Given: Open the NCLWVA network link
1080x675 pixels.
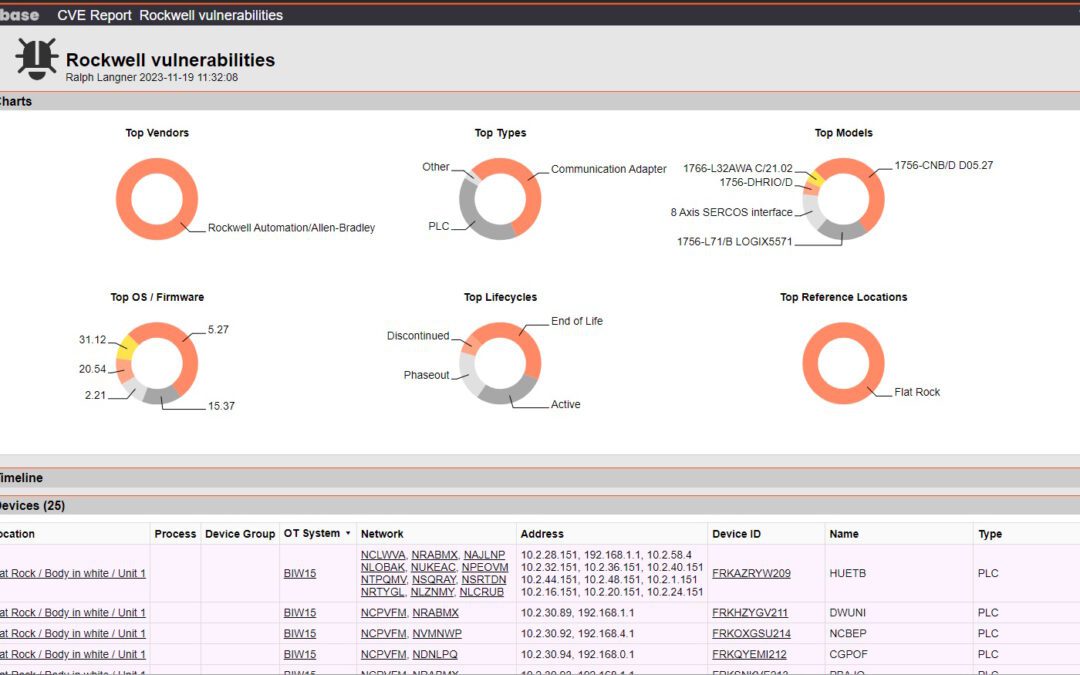Looking at the screenshot, I should [x=383, y=554].
